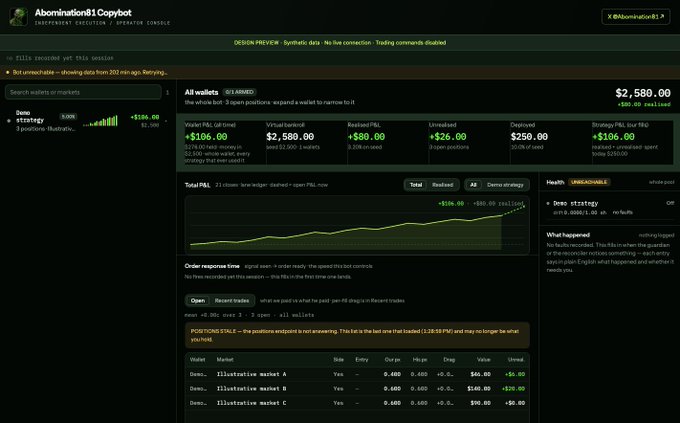Click the status dot beside sidebar Demo strategy

coord(9,121)
